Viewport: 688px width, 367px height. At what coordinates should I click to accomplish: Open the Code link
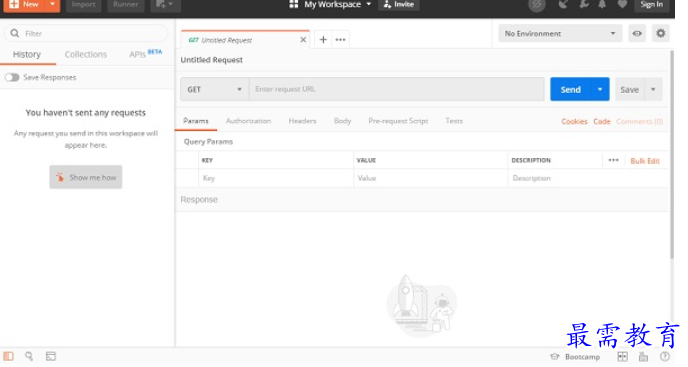click(602, 122)
